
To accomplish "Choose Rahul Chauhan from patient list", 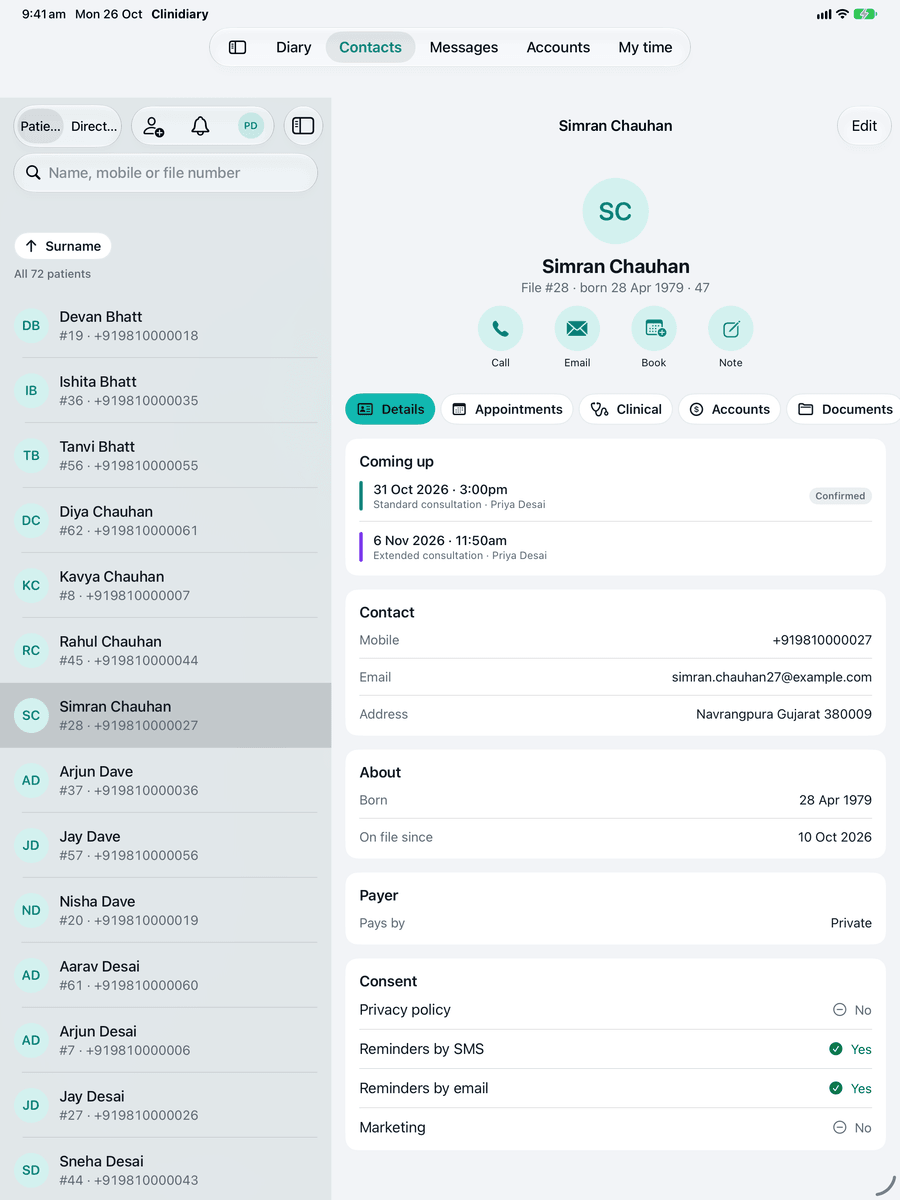I will coord(166,651).
